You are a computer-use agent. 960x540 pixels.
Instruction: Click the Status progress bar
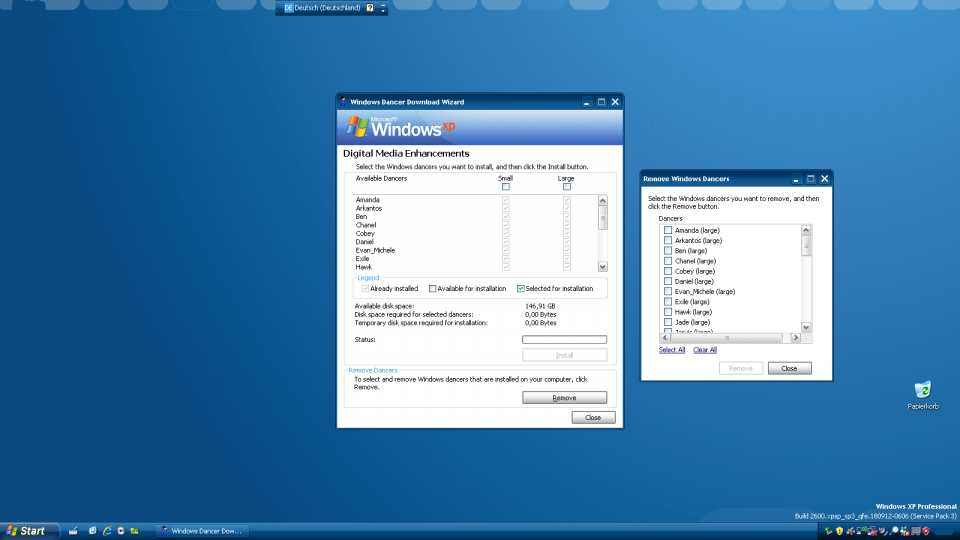click(x=564, y=339)
